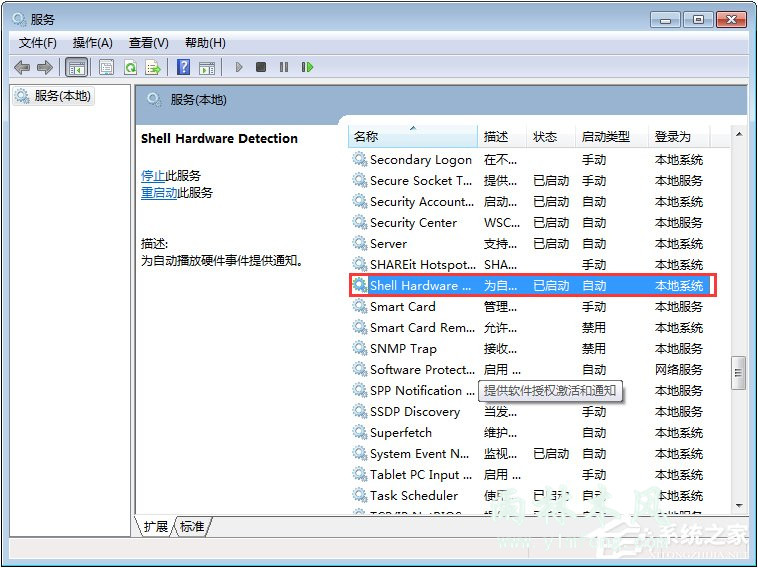The width and height of the screenshot is (758, 568).
Task: Click WSC... description of Security Center
Action: [502, 223]
